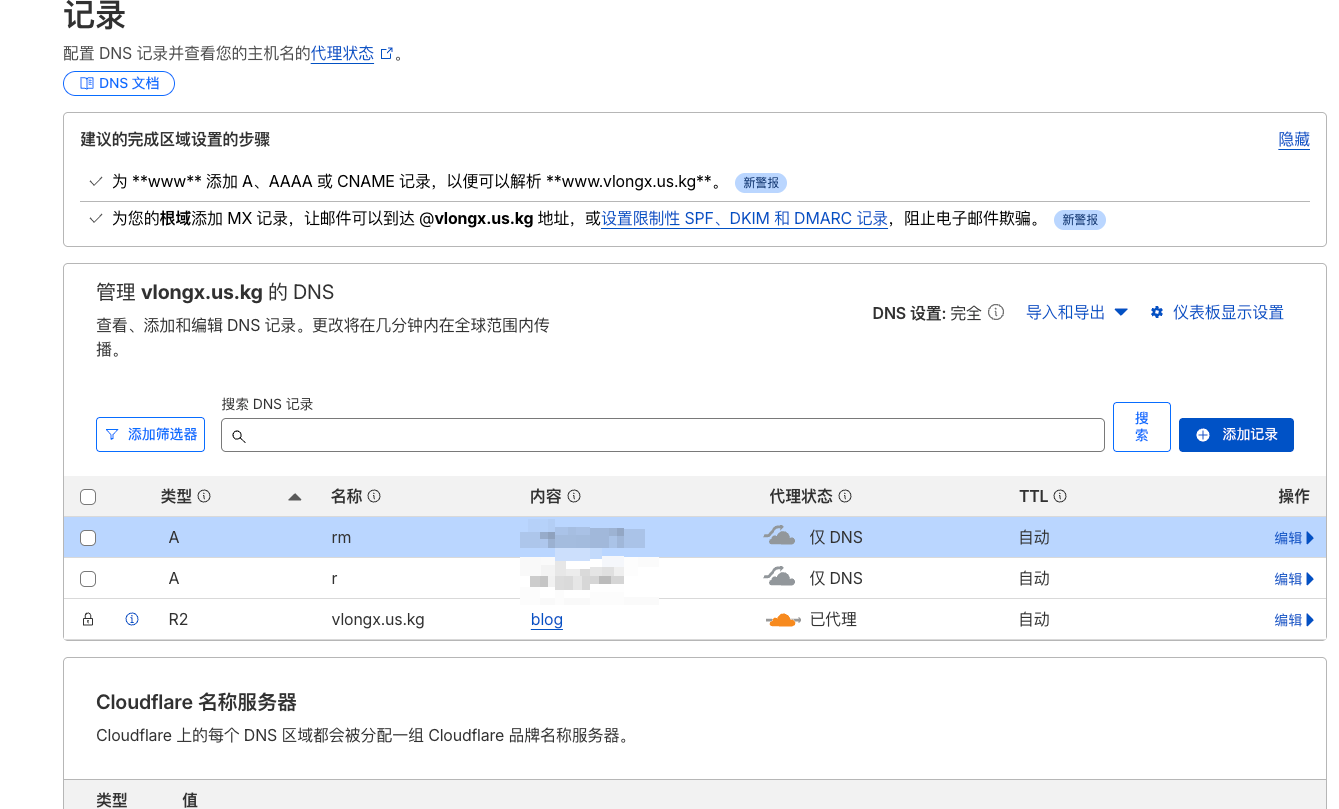Click the lock icon in the R2 row

[x=88, y=620]
